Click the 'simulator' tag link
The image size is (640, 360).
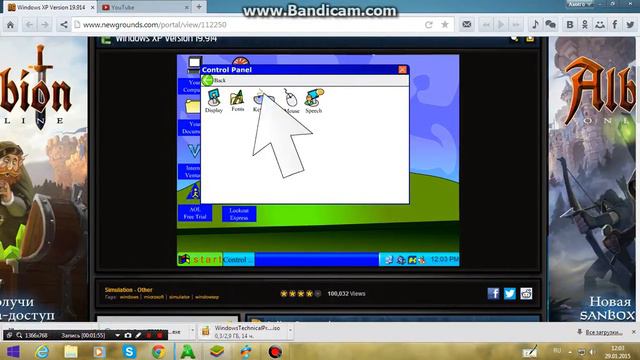tap(179, 297)
